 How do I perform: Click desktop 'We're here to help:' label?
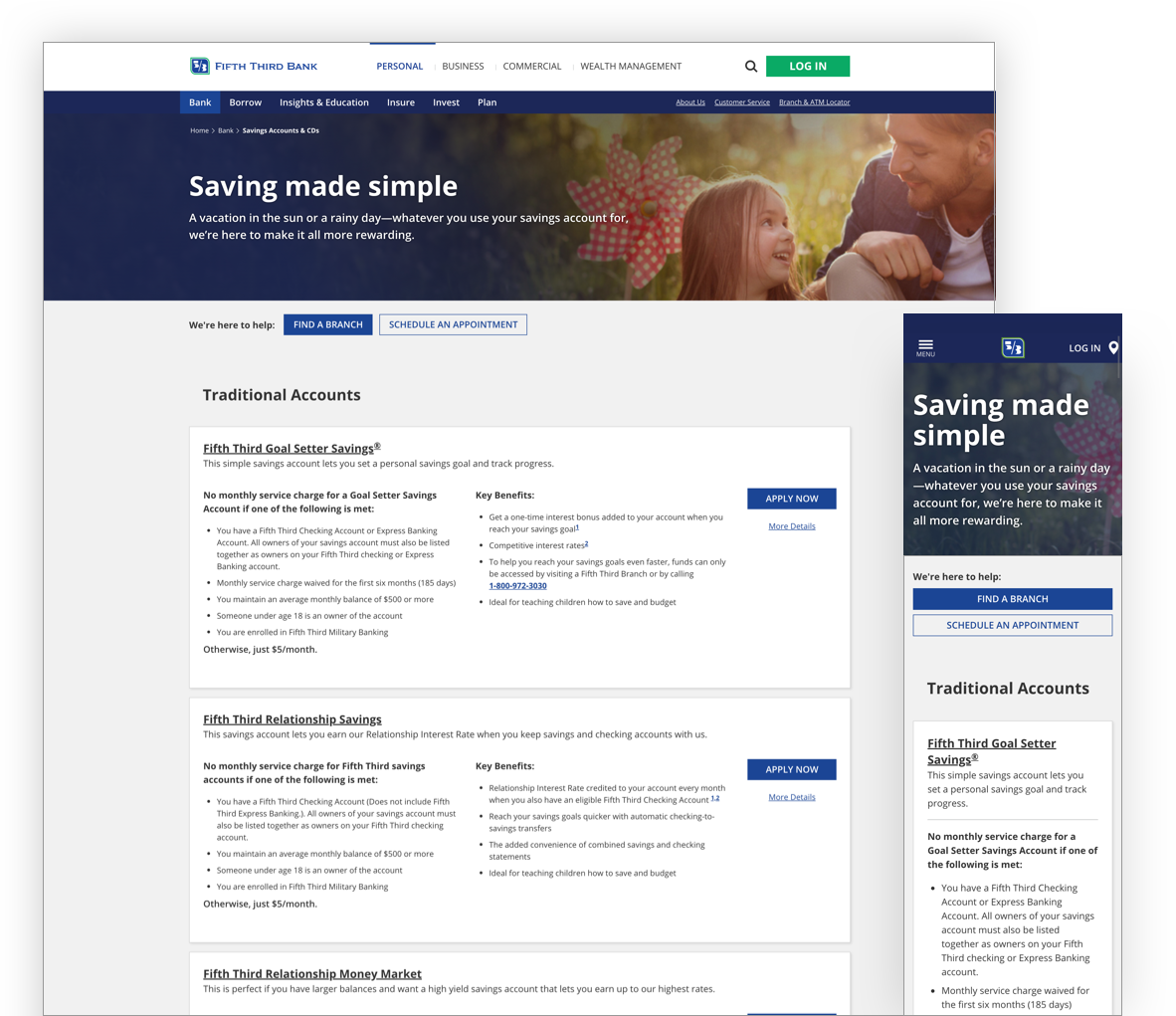tap(232, 325)
